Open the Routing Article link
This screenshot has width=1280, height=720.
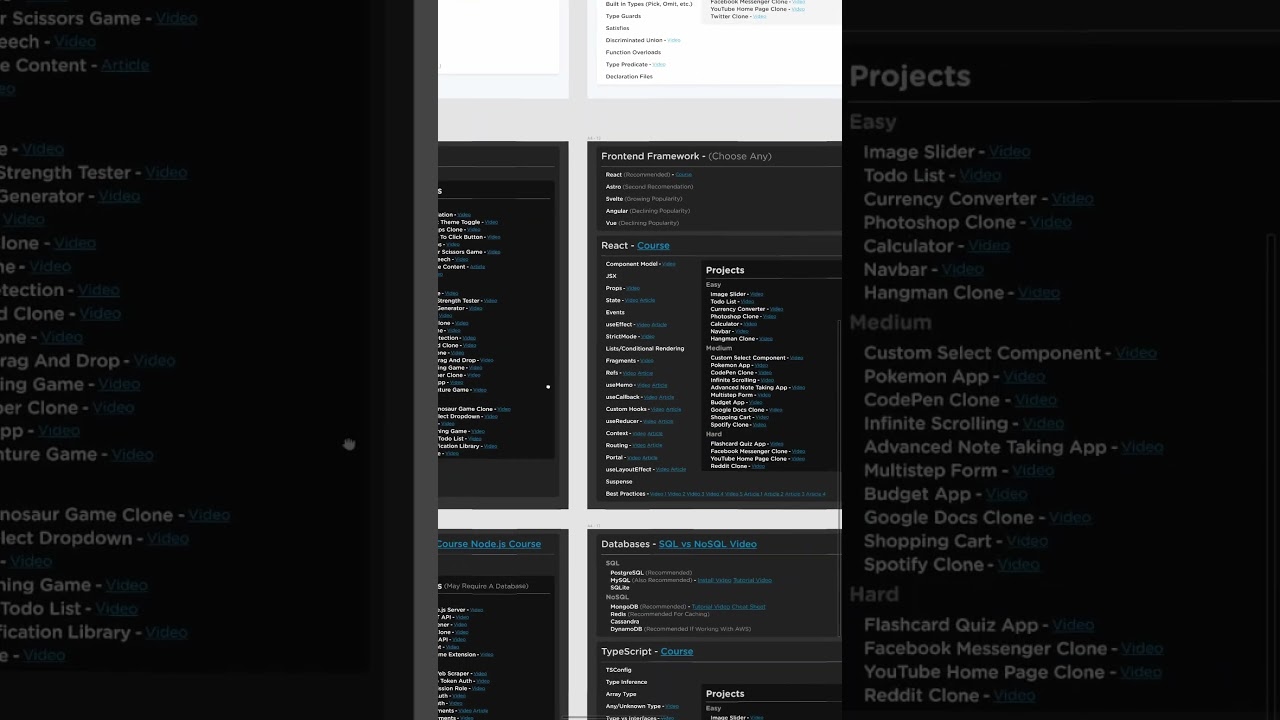655,445
